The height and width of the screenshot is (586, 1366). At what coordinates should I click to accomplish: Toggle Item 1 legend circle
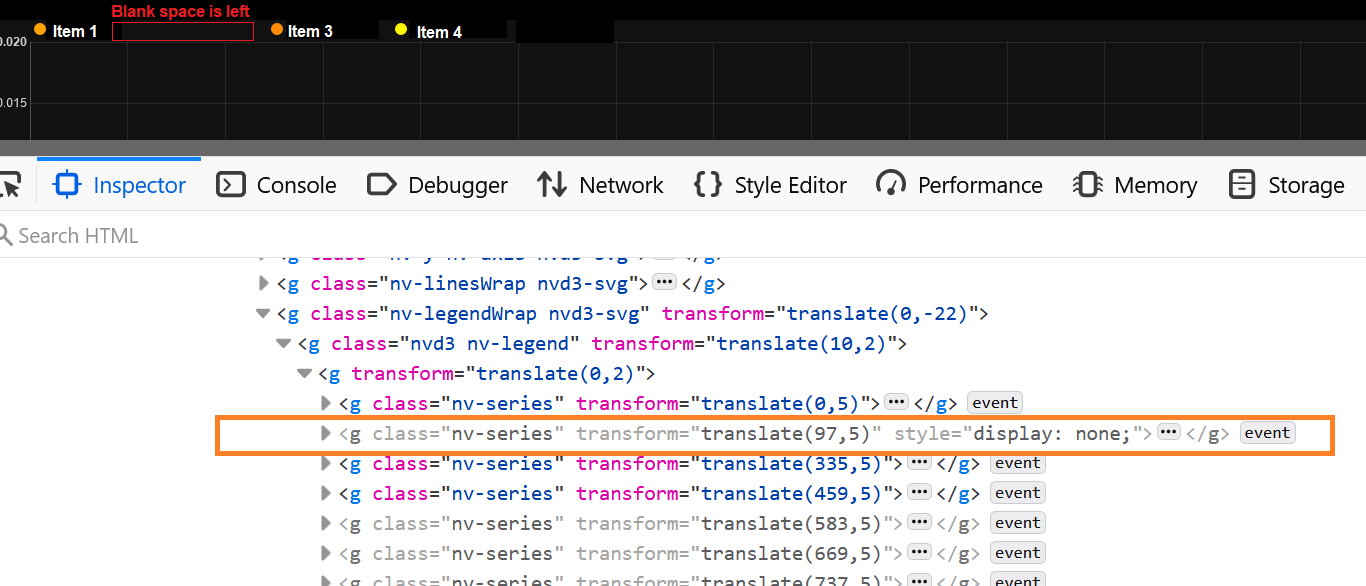coord(40,29)
